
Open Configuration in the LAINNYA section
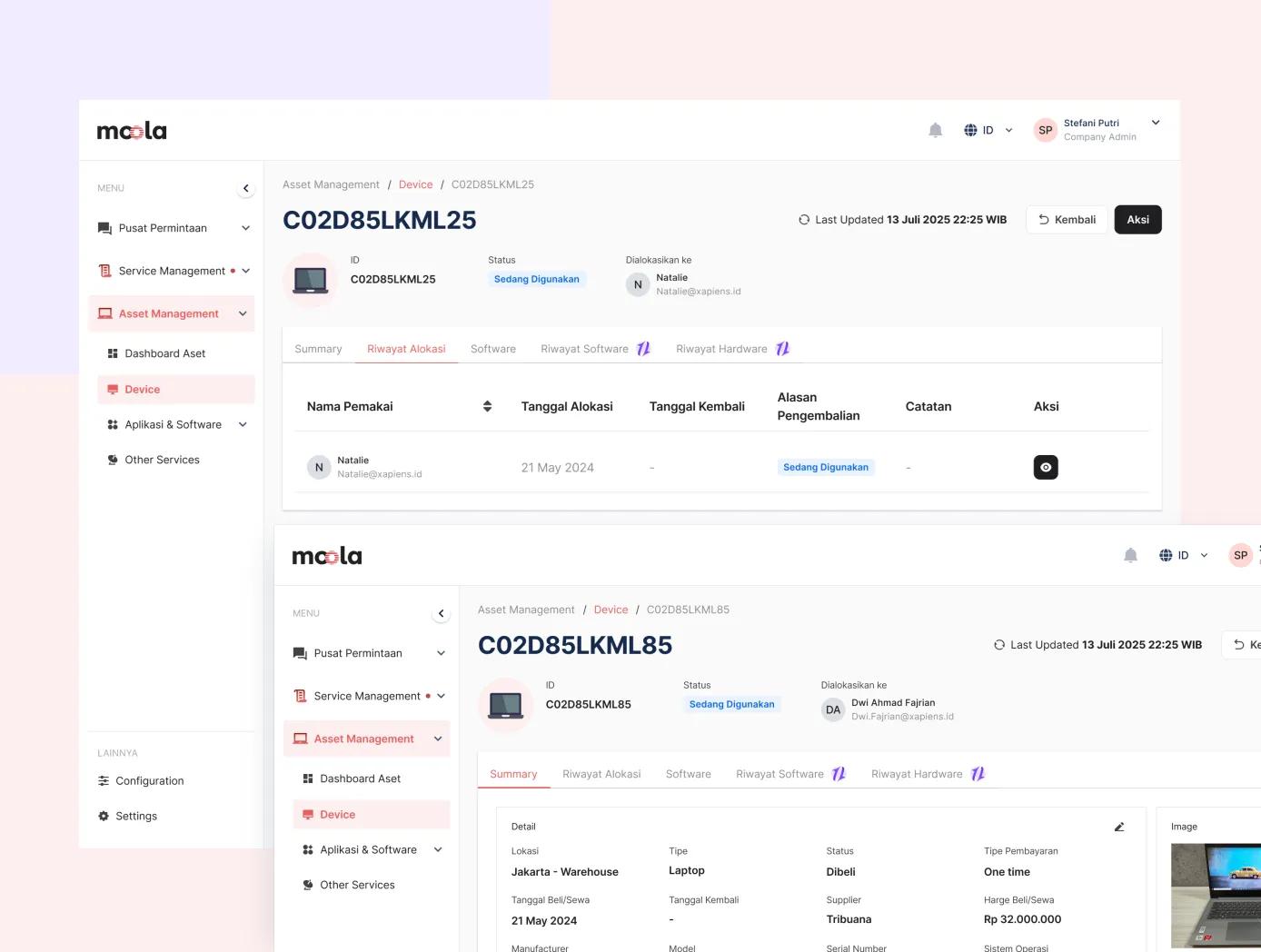[x=149, y=781]
